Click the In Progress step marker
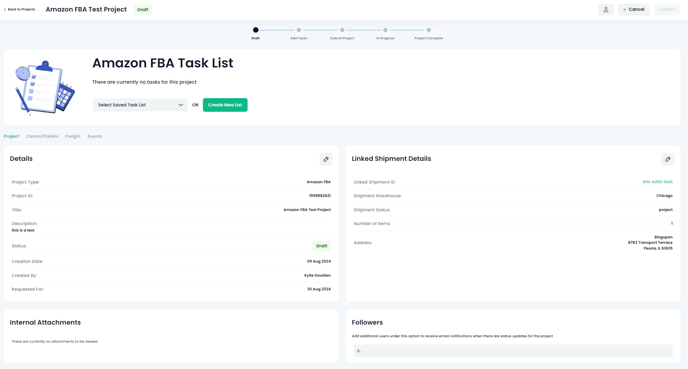This screenshot has height=369, width=688. click(x=385, y=30)
